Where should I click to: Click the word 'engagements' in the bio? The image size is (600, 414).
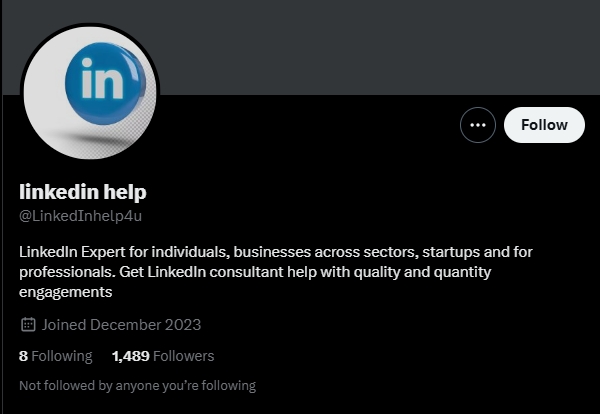(65, 292)
